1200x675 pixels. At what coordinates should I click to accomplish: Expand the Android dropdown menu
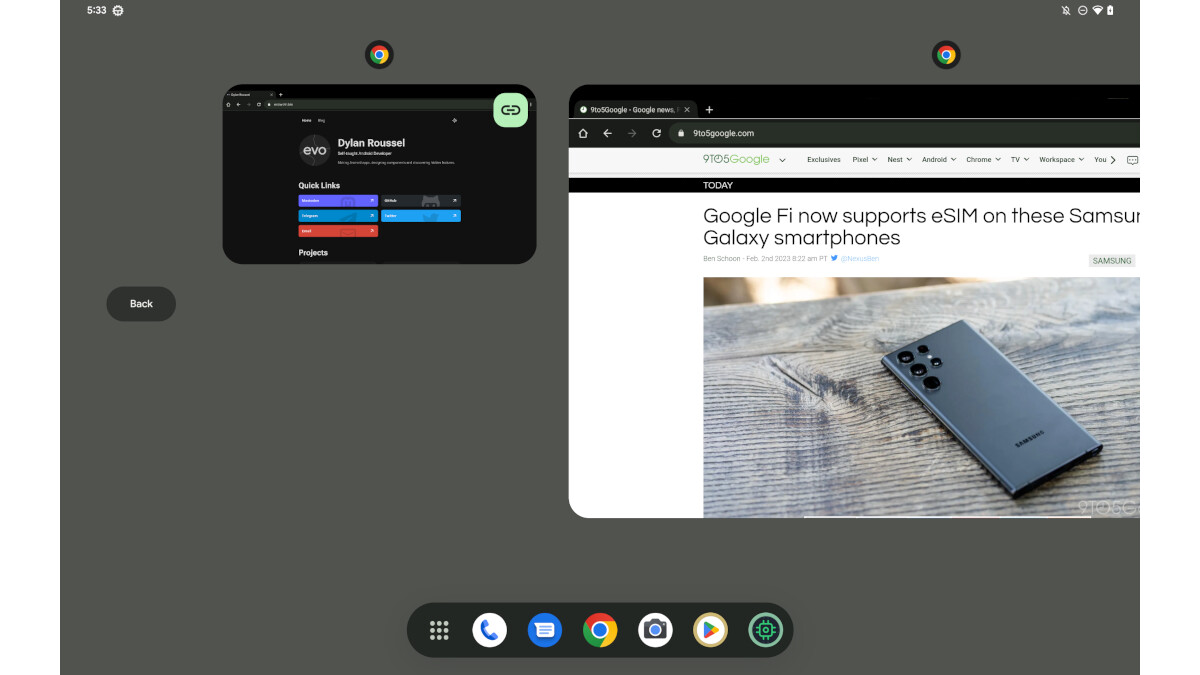pos(938,160)
